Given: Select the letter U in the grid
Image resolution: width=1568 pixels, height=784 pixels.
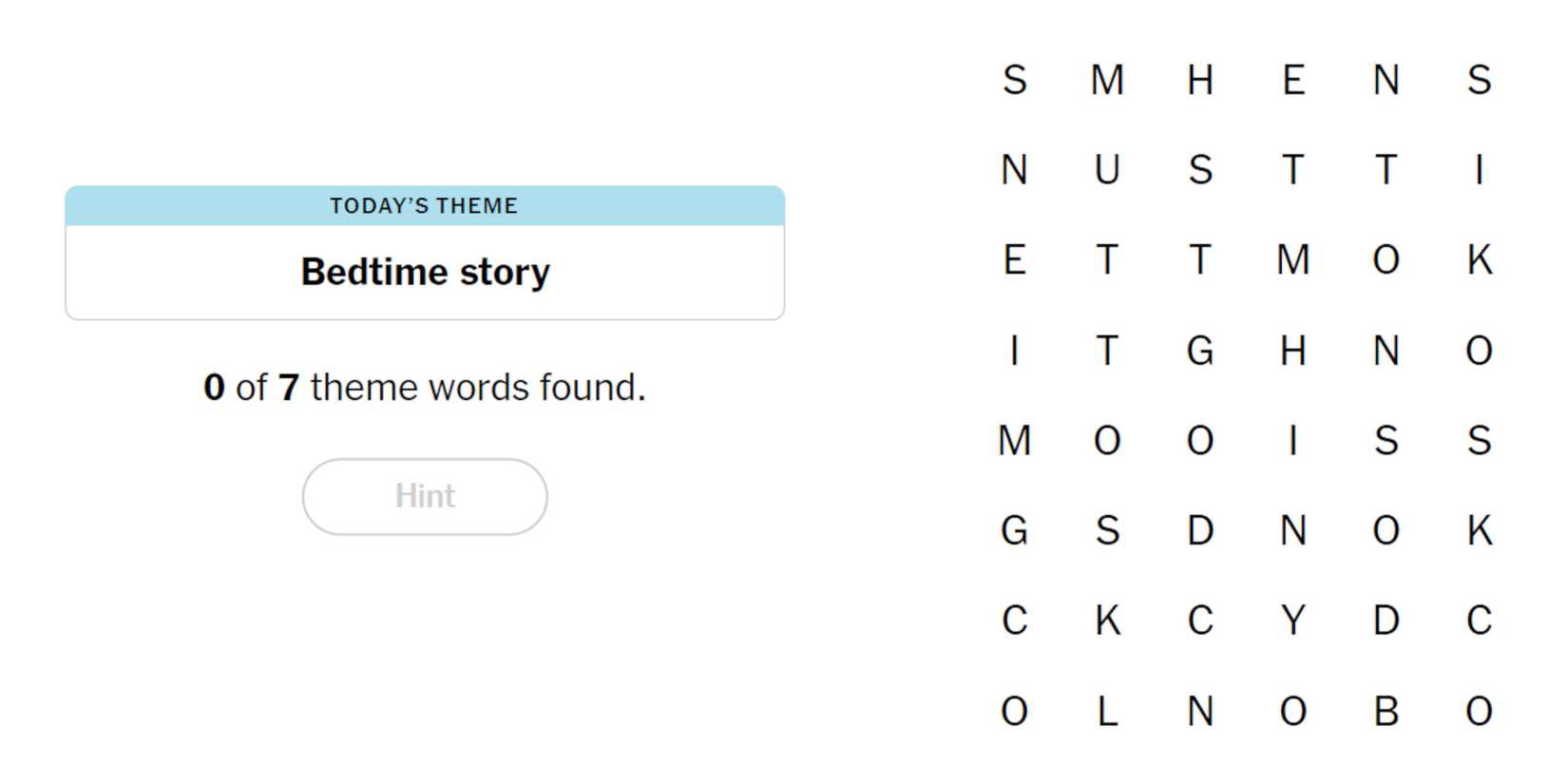Looking at the screenshot, I should click(1107, 170).
